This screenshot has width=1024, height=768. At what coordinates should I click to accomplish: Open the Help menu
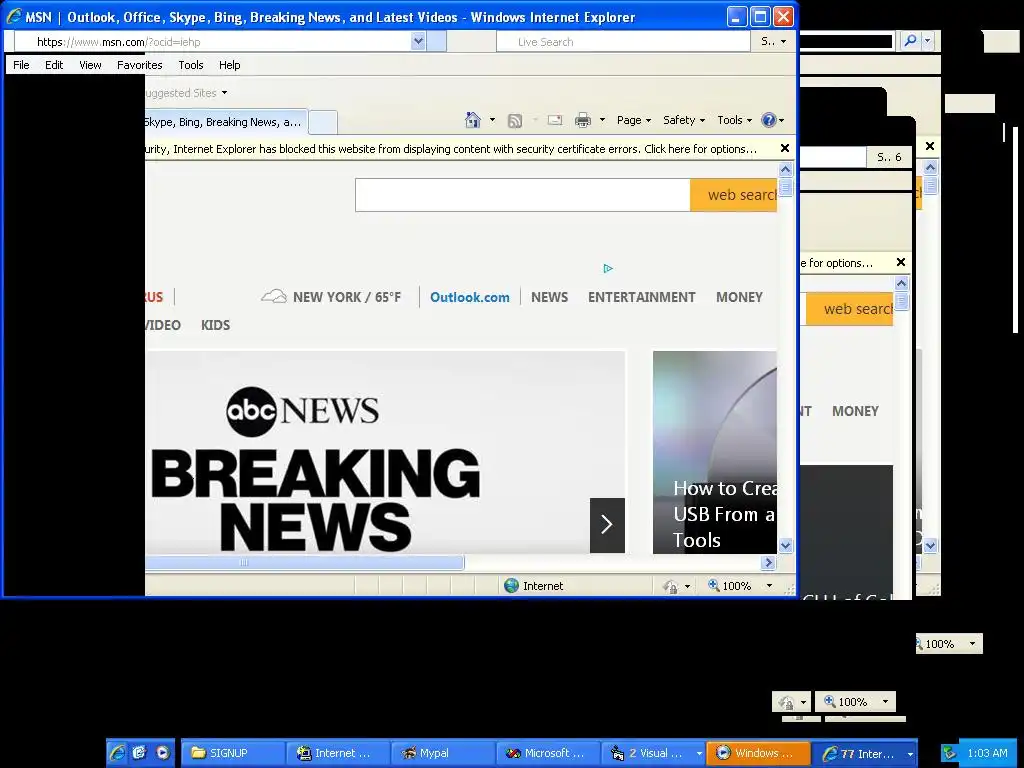click(x=229, y=65)
